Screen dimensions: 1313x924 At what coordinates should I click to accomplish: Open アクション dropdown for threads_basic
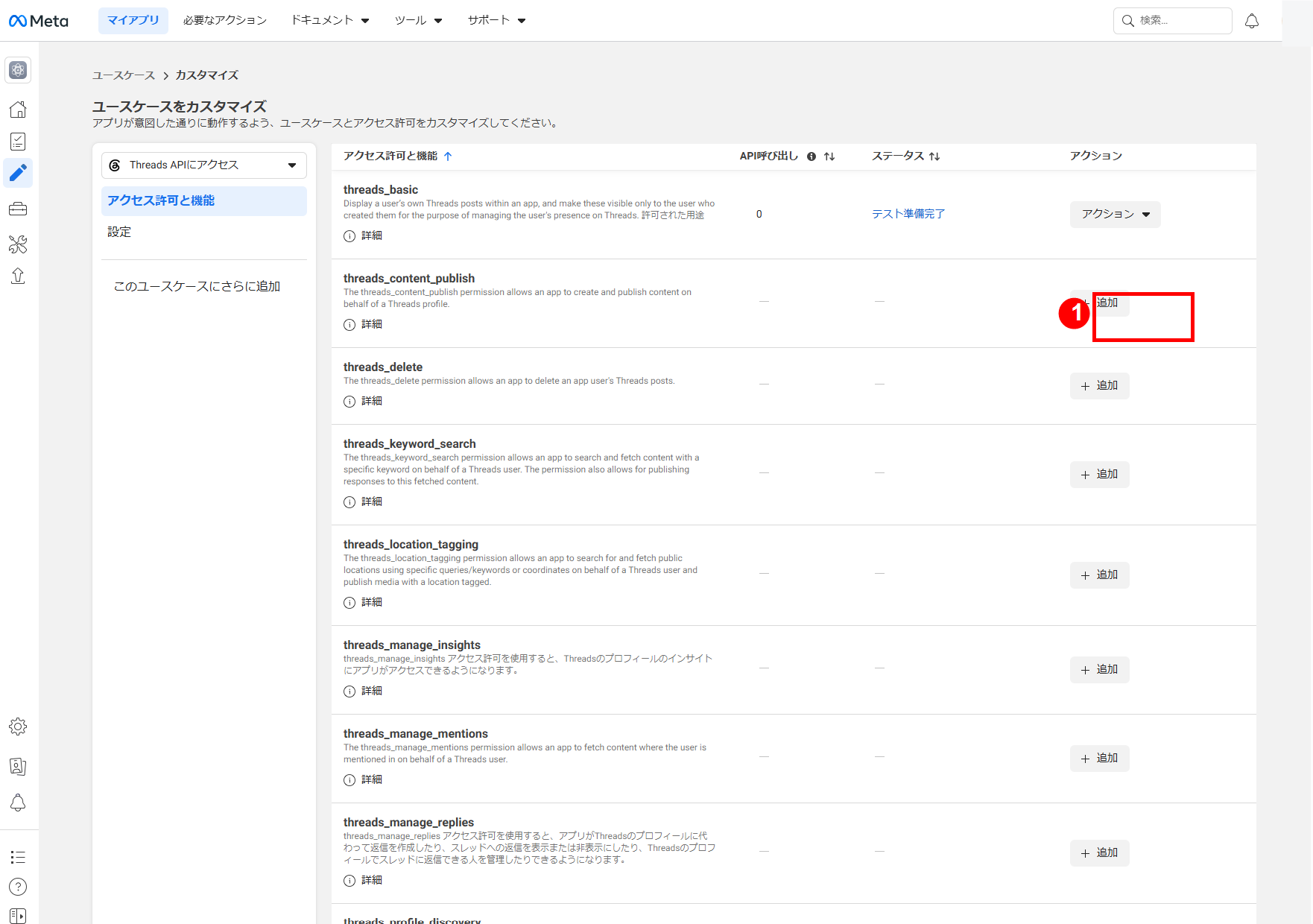tap(1115, 215)
